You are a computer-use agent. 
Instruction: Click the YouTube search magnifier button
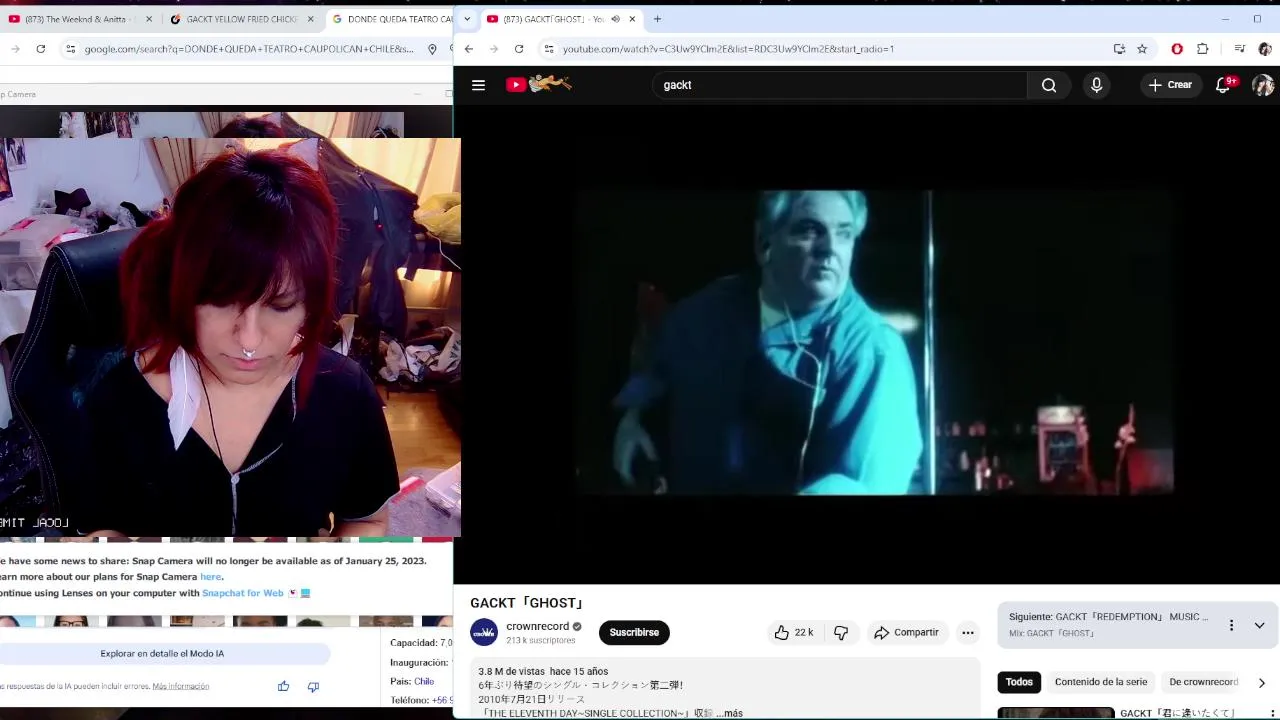pos(1049,85)
